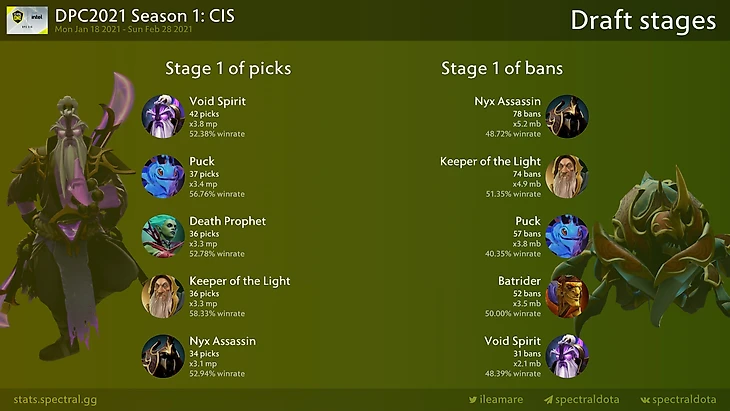Viewport: 730px width, 411px height.
Task: Click Nyx Assassin portrait in bans list
Action: [567, 116]
